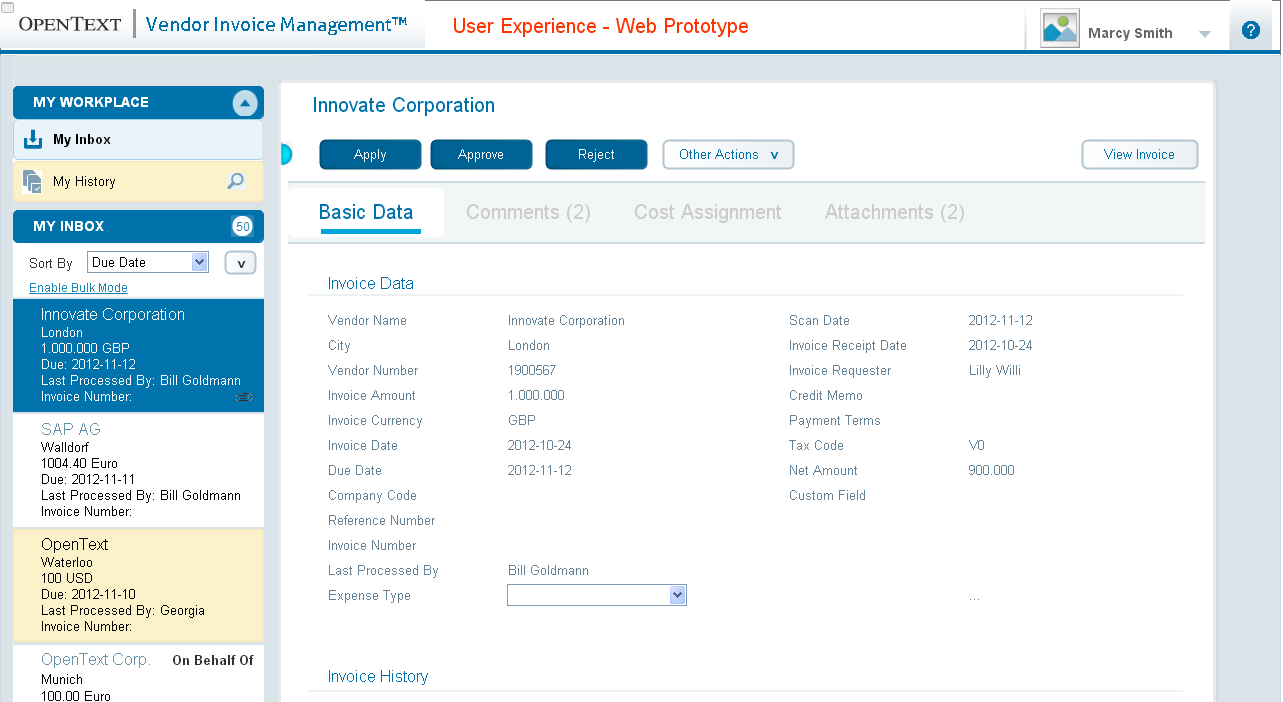Viewport: 1283px width, 702px height.
Task: Click the Invoice Data section heading
Action: [x=371, y=284]
